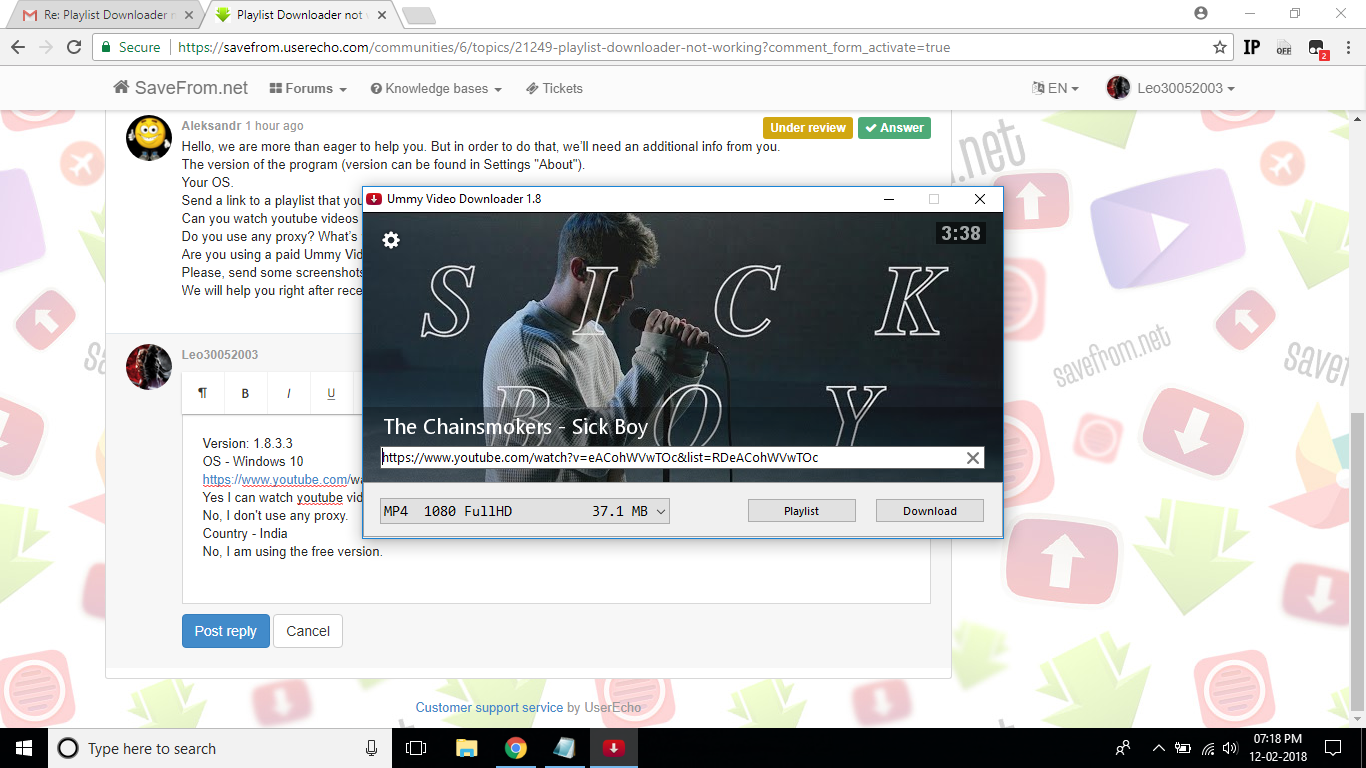Viewport: 1366px width, 768px height.
Task: Cancel the reply
Action: click(x=308, y=631)
